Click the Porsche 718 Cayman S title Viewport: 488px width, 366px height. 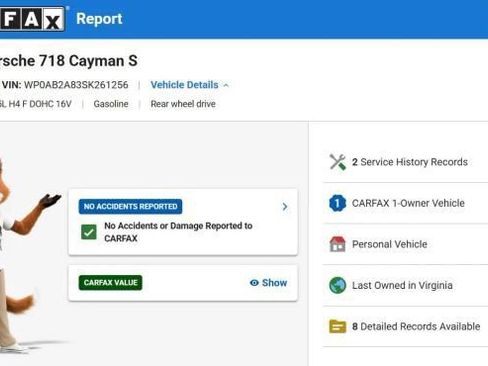(x=69, y=61)
